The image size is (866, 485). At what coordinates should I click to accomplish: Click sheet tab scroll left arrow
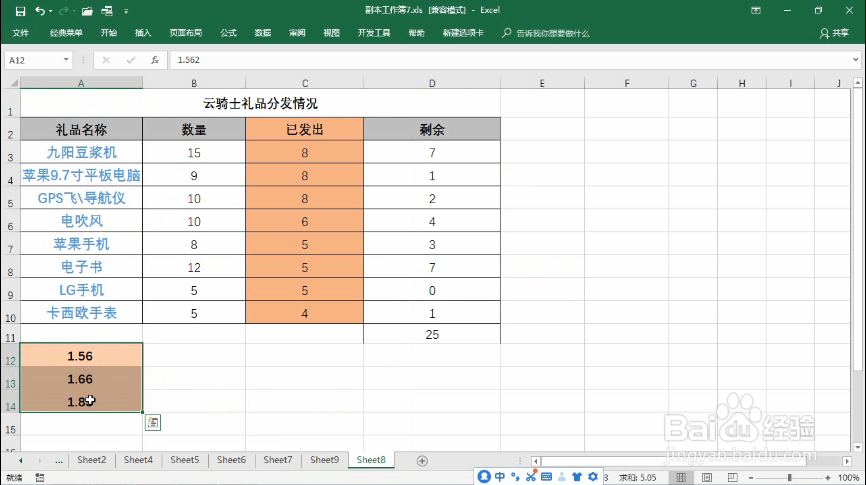point(21,460)
